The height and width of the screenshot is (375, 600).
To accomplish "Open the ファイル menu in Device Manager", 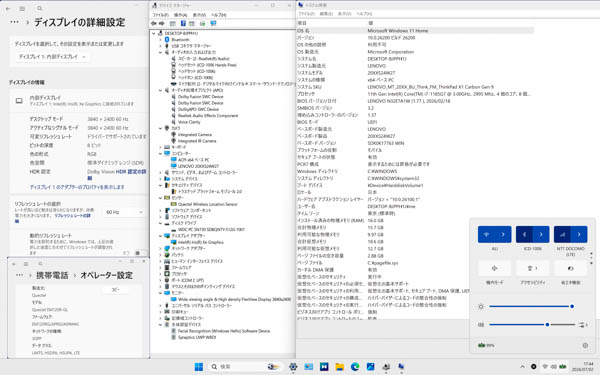I will pyautogui.click(x=160, y=15).
